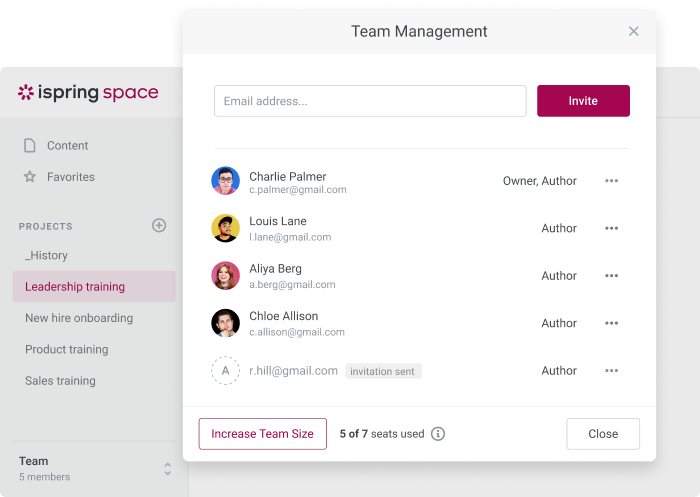
Task: Click the name Charlie Palmer
Action: [288, 176]
